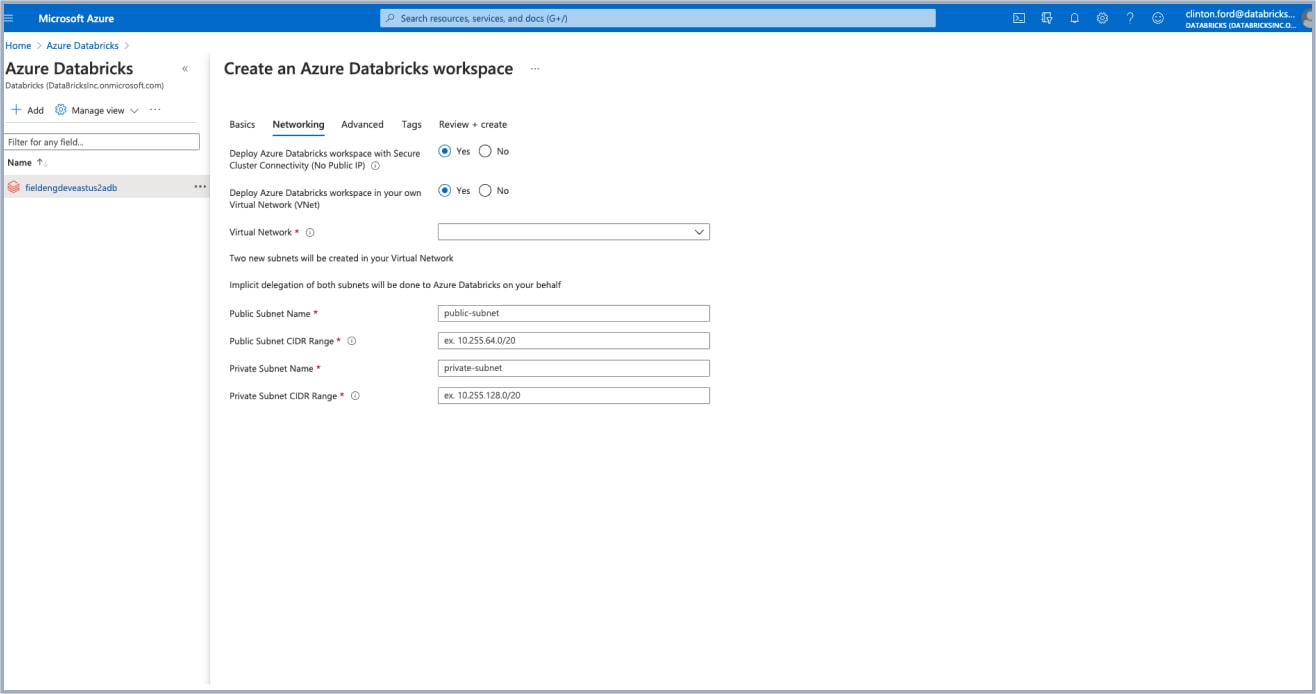Click the Add button
The image size is (1316, 694).
pos(27,110)
